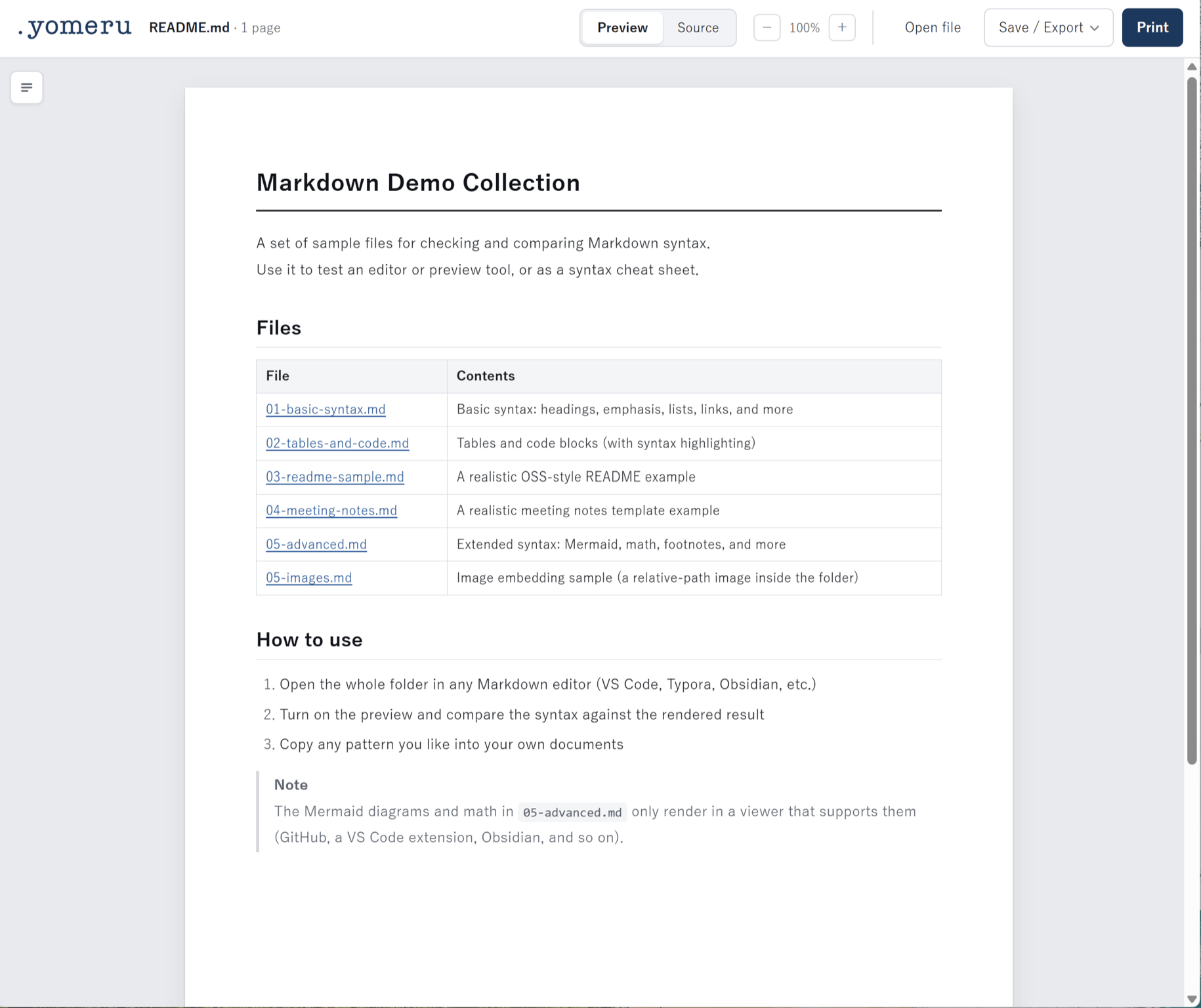Open the 04-meeting-notes.md link
This screenshot has height=1008, width=1201.
(x=331, y=511)
